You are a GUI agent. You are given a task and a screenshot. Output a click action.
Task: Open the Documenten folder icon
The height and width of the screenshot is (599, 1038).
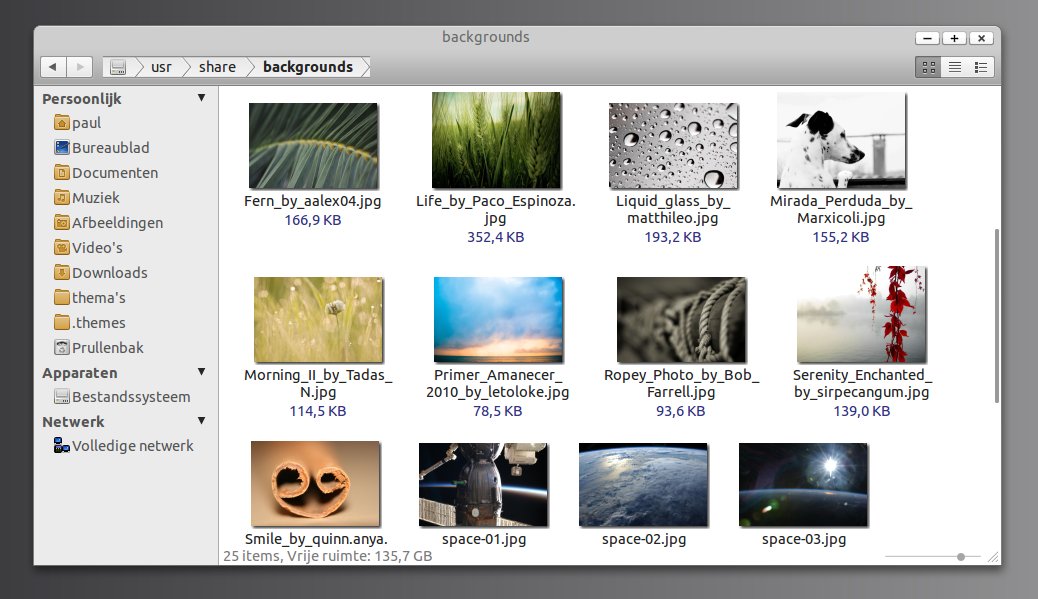[62, 173]
